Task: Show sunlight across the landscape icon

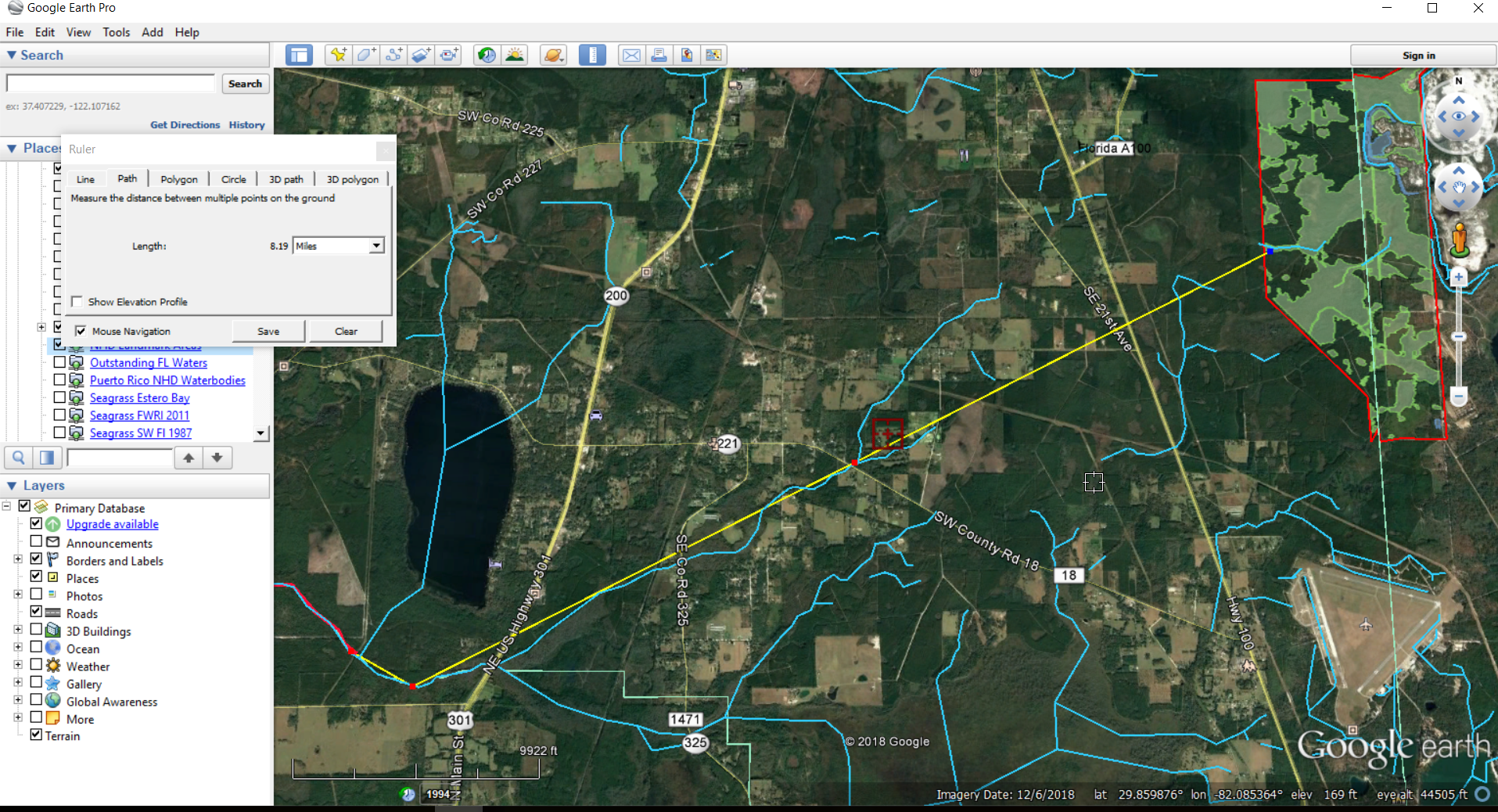Action: (515, 55)
